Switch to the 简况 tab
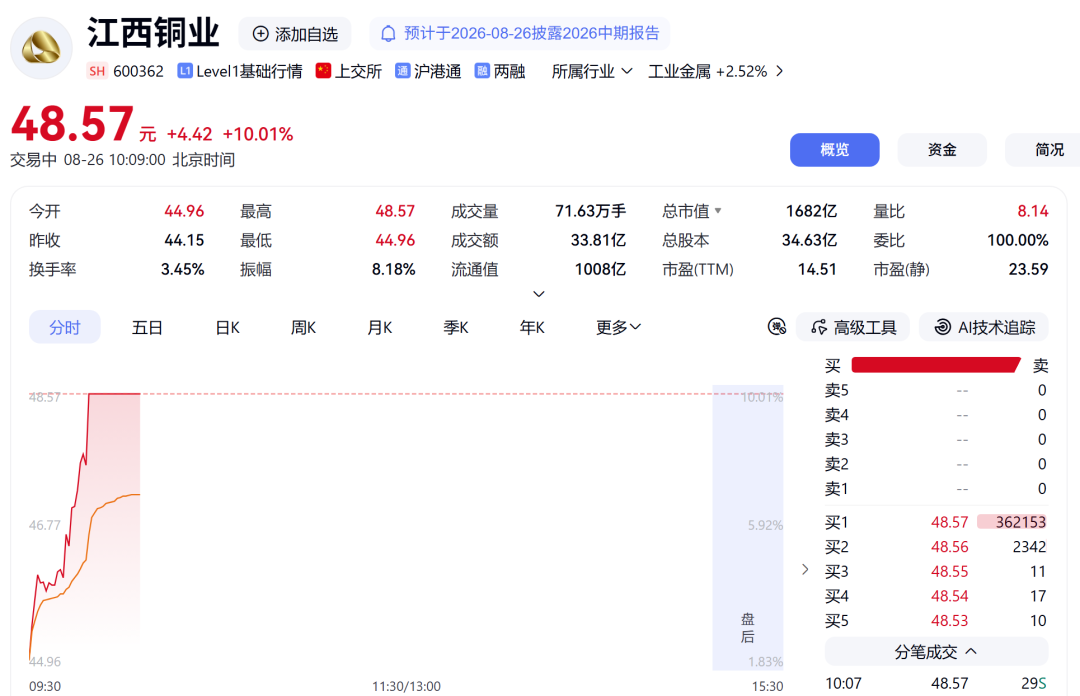The height and width of the screenshot is (696, 1080). pyautogui.click(x=1043, y=150)
